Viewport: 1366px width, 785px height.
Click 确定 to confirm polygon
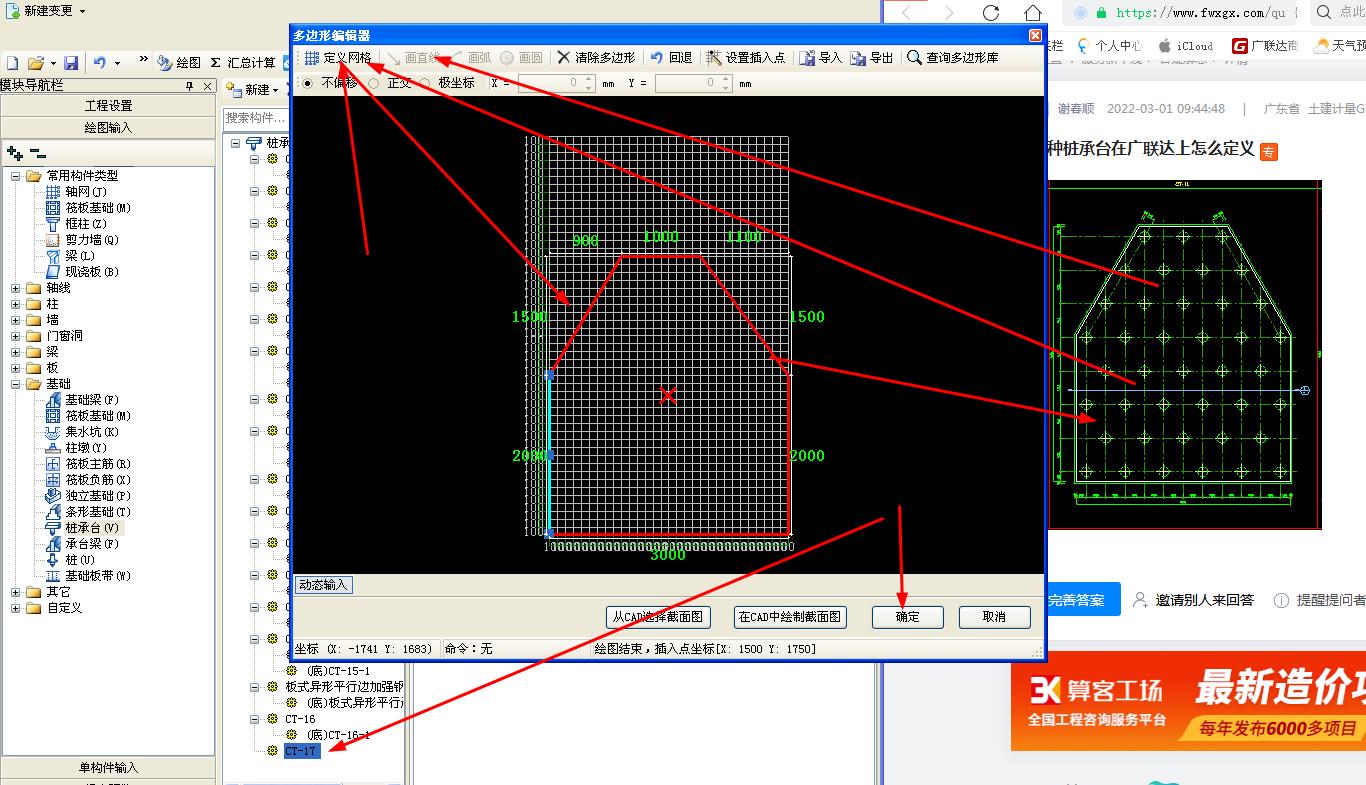[908, 617]
